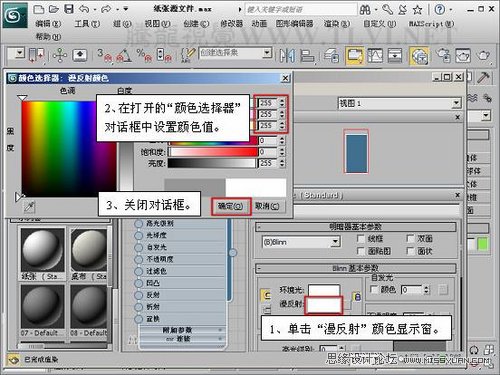Toggle the percent snap icon

point(144,55)
